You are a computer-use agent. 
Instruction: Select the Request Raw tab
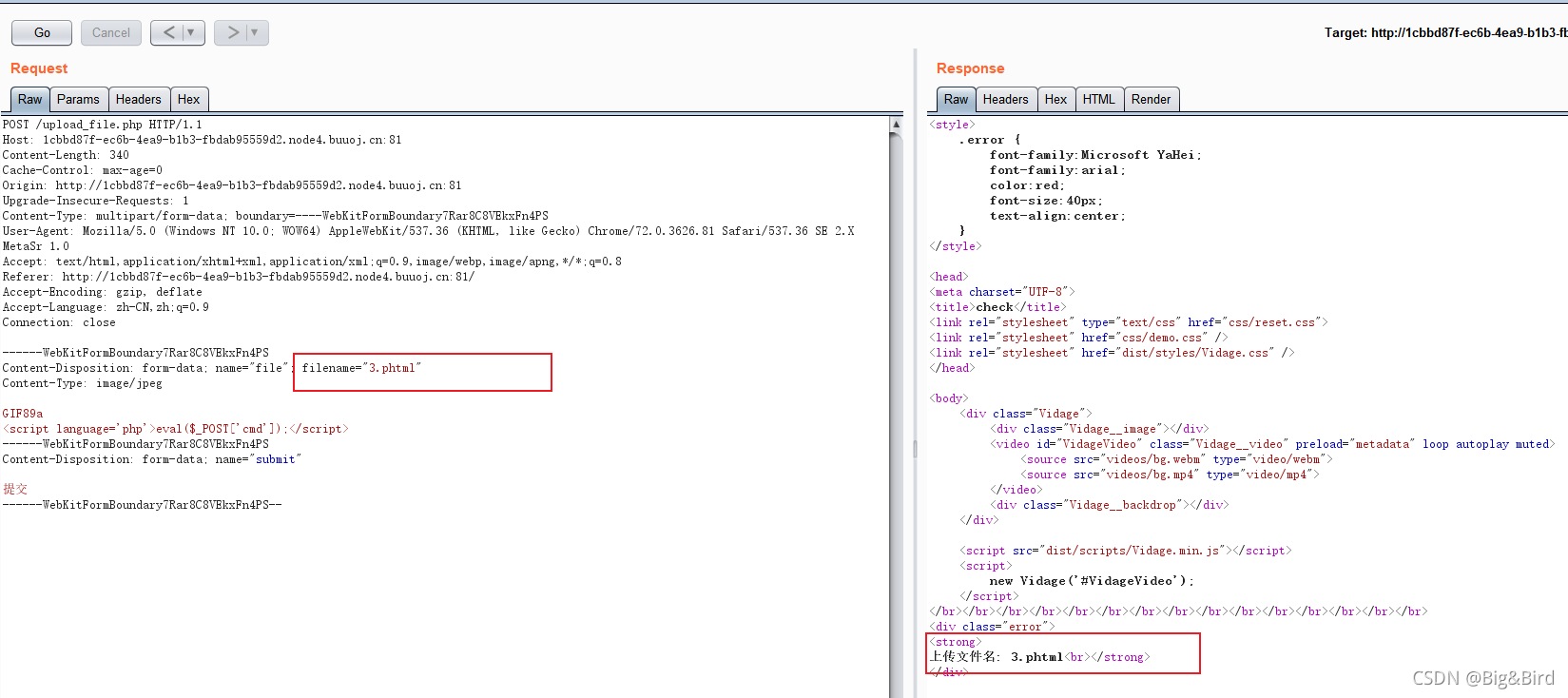[30, 99]
